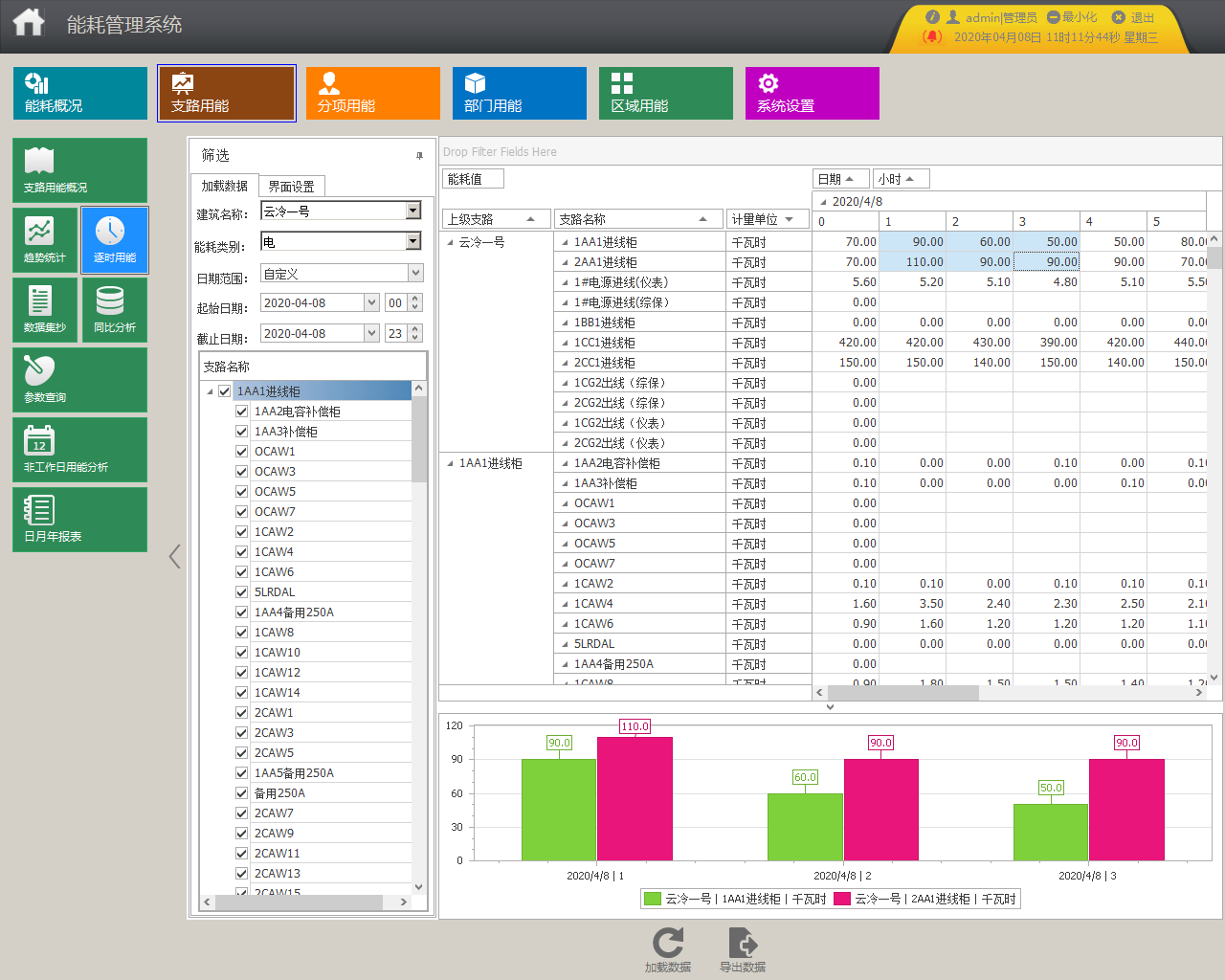The height and width of the screenshot is (980, 1225).
Task: Click the pin icon of the 筛选 panel
Action: pyautogui.click(x=419, y=155)
